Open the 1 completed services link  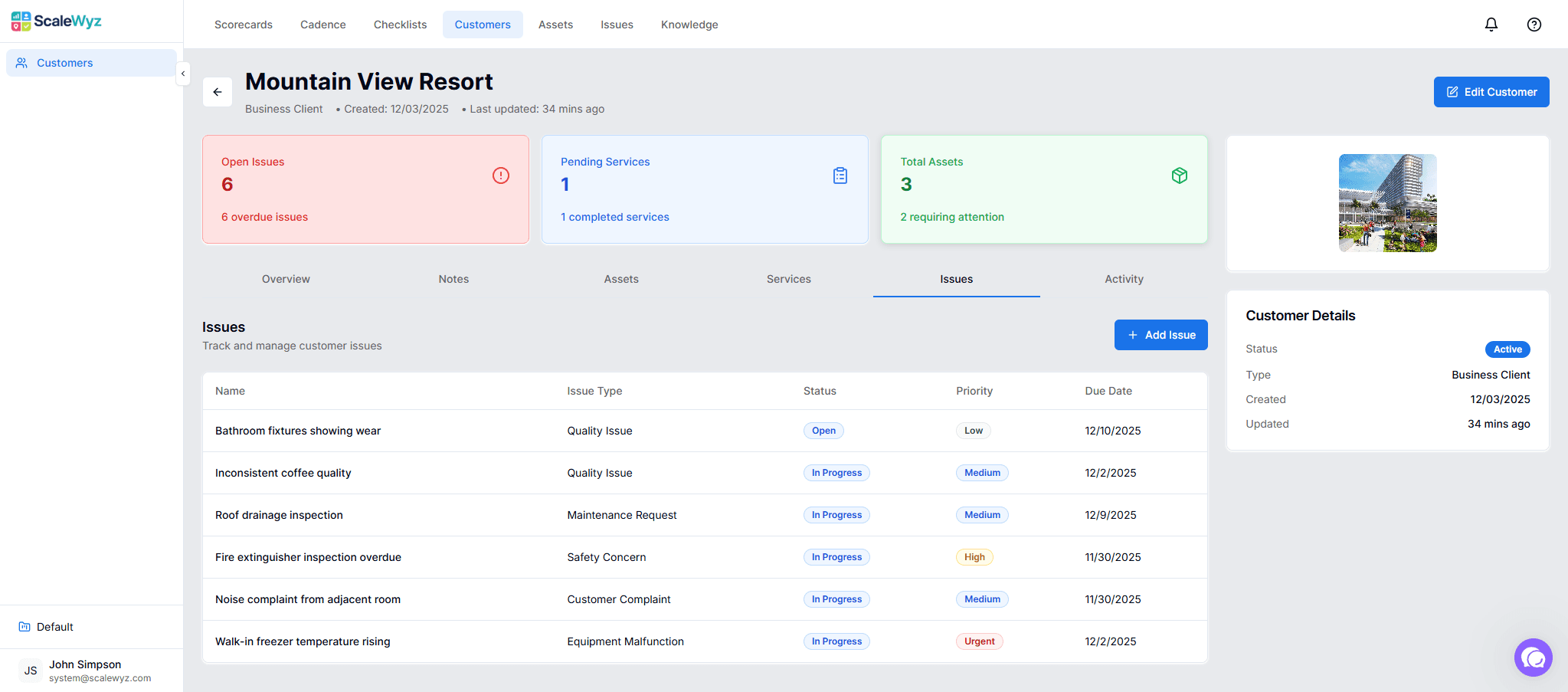(x=614, y=217)
